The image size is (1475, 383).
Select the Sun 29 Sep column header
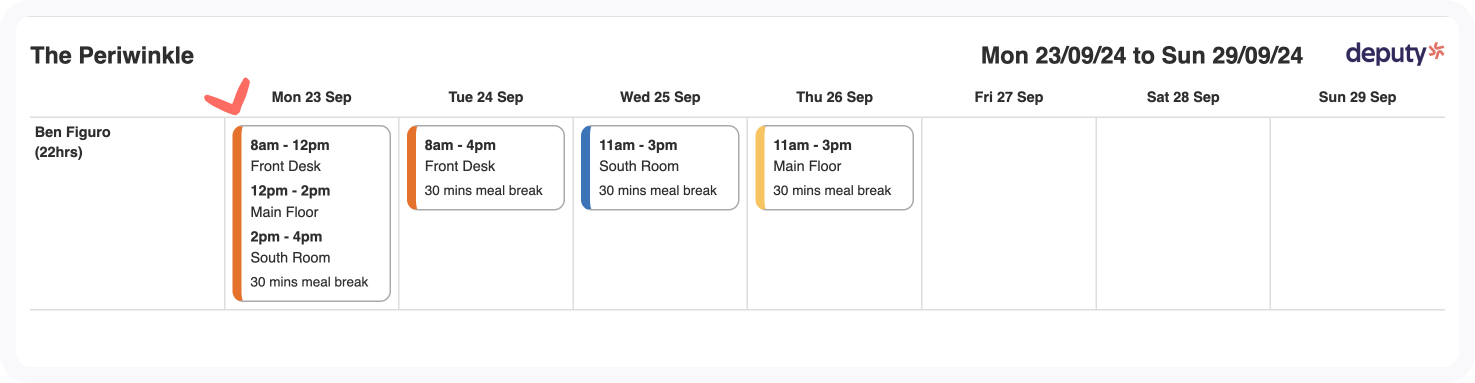tap(1357, 97)
